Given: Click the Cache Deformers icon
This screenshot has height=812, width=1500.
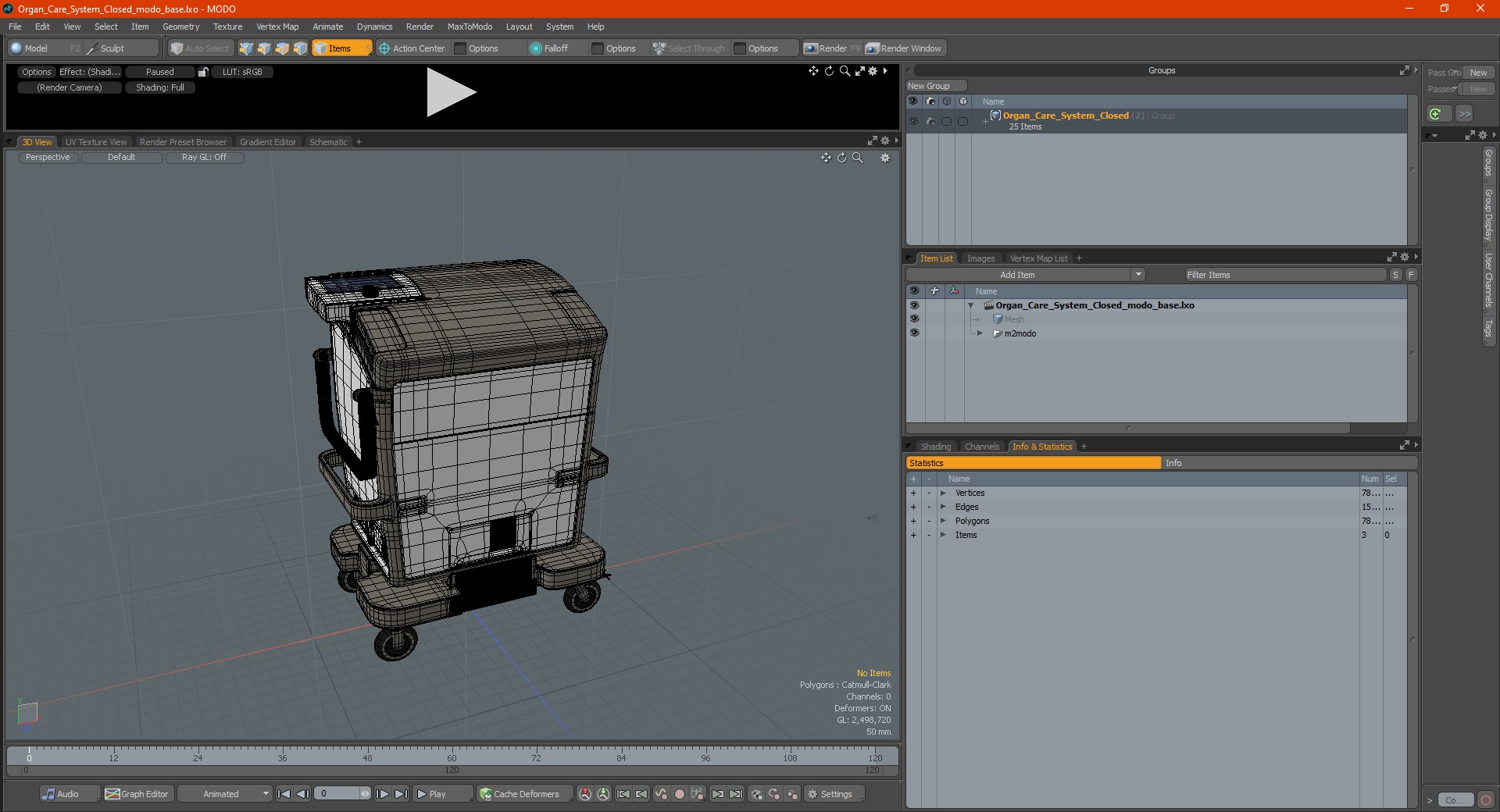Looking at the screenshot, I should (486, 794).
